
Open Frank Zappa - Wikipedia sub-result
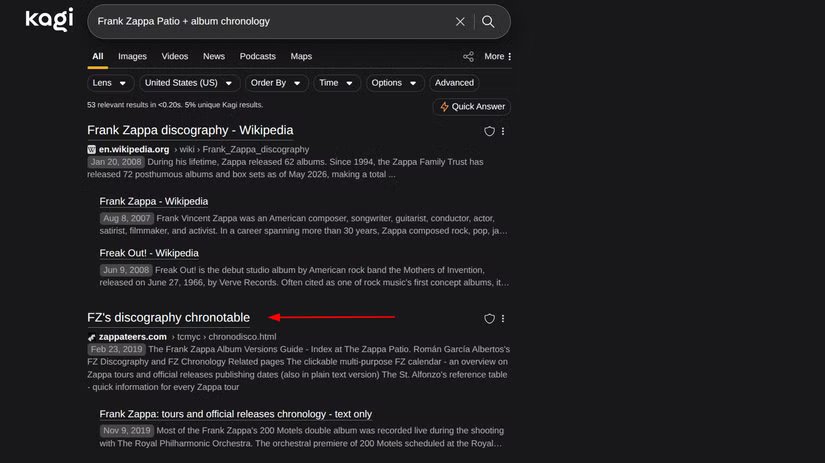click(x=154, y=202)
